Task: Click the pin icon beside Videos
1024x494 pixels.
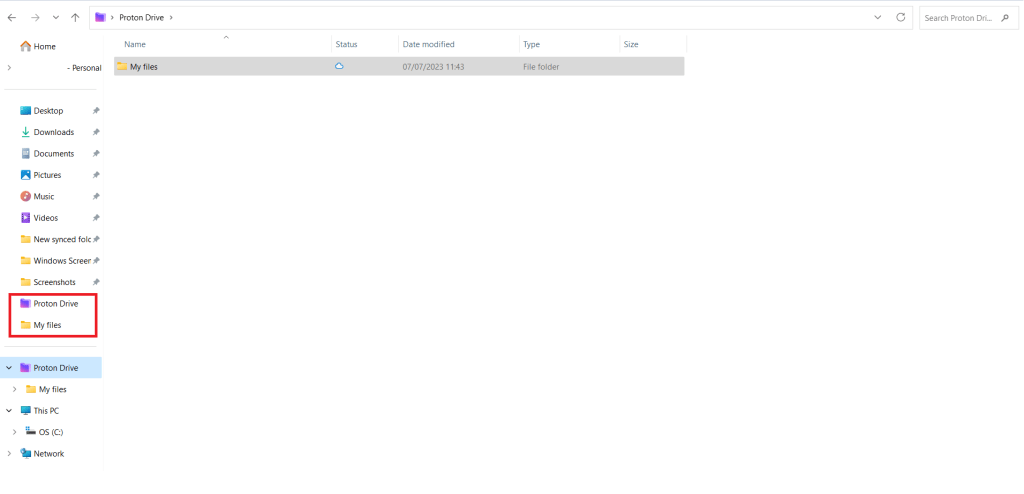Action: (96, 218)
